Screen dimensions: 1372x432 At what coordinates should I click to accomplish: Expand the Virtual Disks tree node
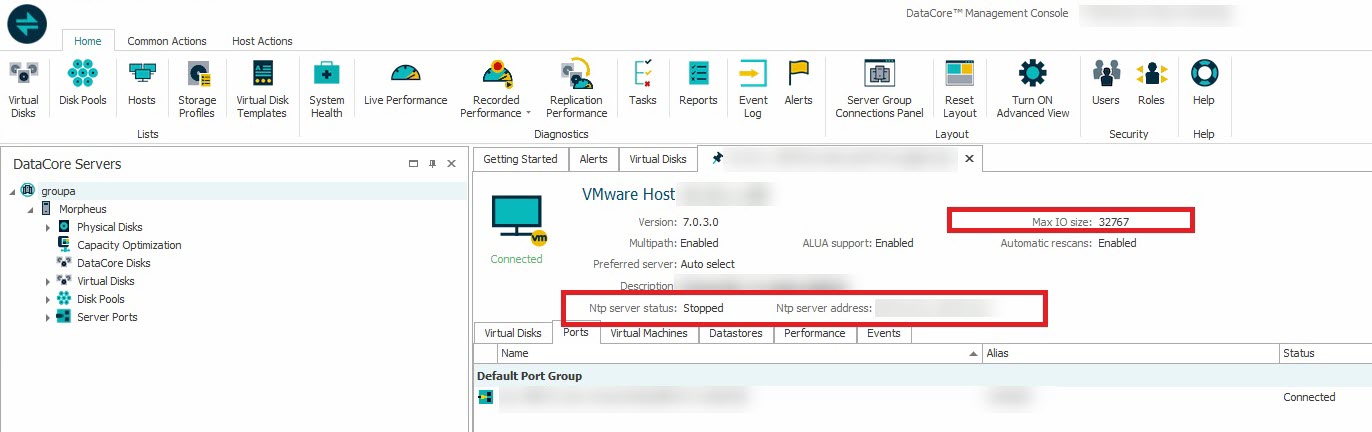coord(47,281)
